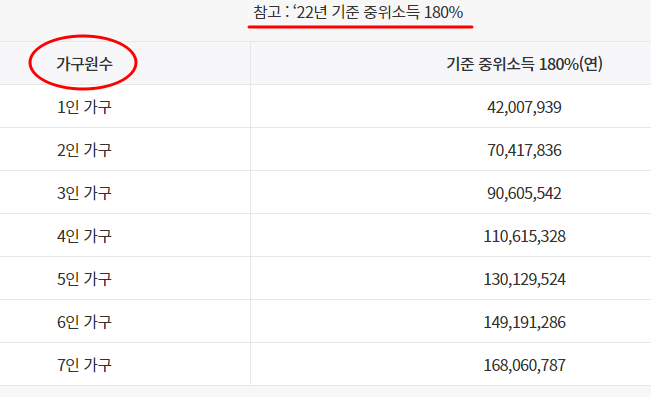
Task: Select the '7인 가구' row label
Action: click(x=84, y=365)
